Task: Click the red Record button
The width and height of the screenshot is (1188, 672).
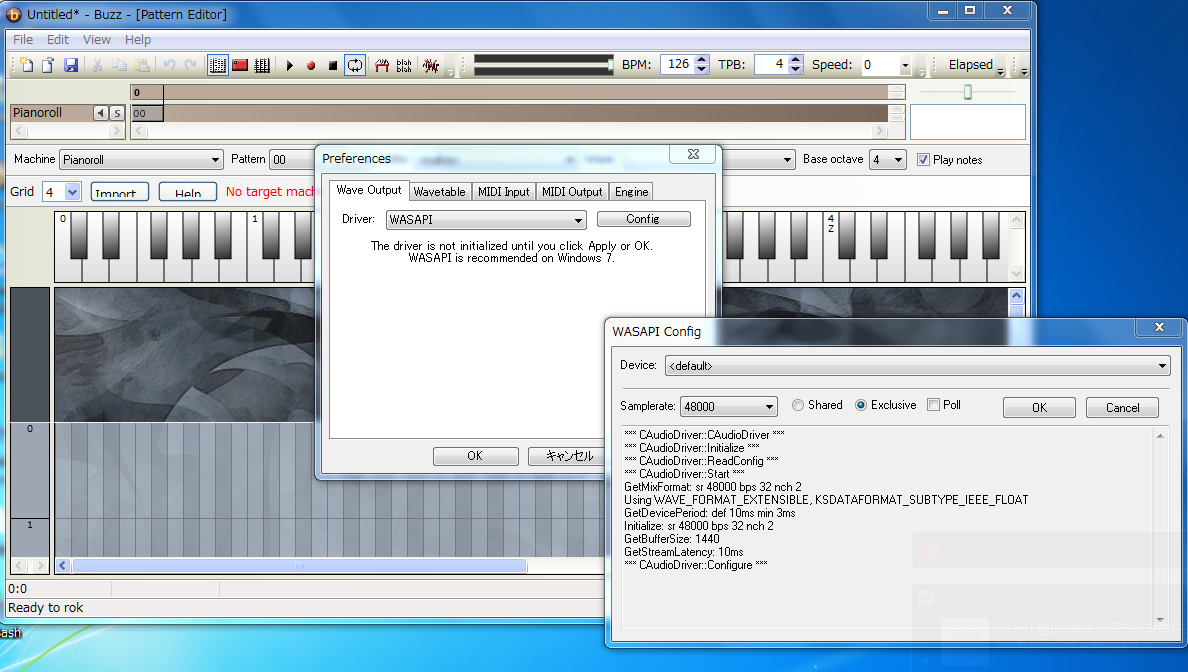Action: [x=311, y=65]
